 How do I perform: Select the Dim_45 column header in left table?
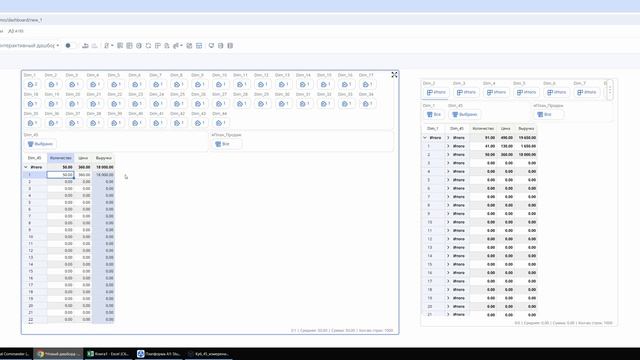[x=35, y=158]
